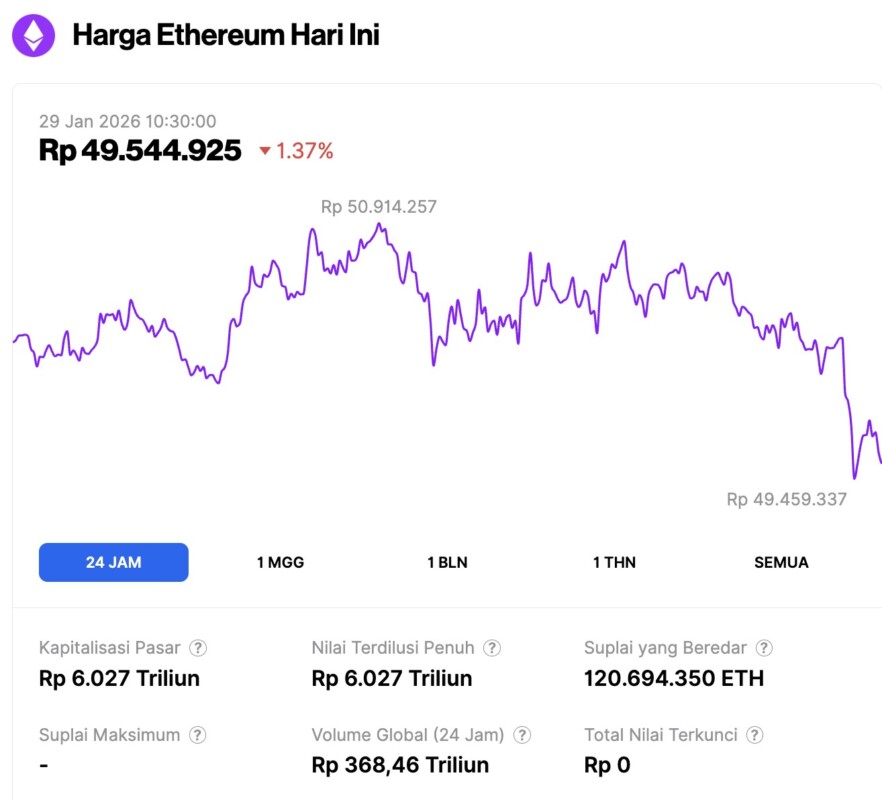Open the Suplai yang Beredar help icon
Screen dimensions: 882x800
[764, 648]
